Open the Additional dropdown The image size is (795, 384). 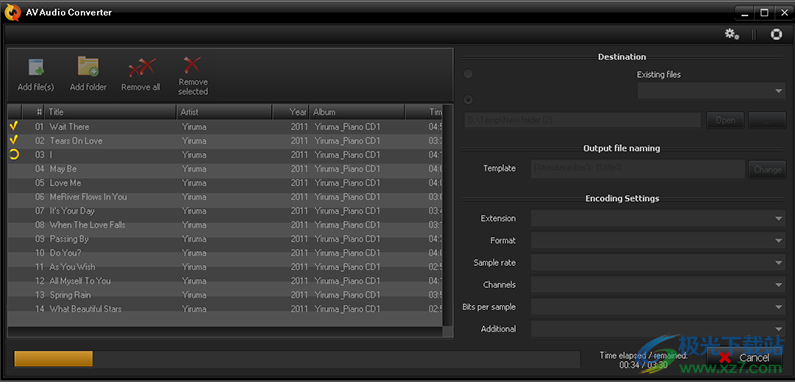(658, 329)
